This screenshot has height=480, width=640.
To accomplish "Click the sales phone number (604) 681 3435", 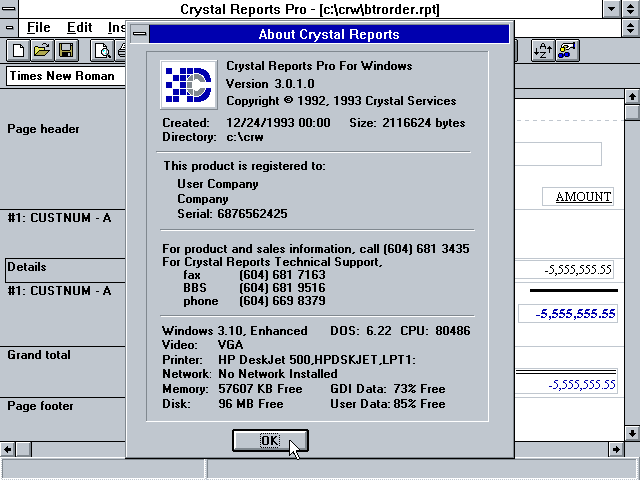I will [426, 249].
